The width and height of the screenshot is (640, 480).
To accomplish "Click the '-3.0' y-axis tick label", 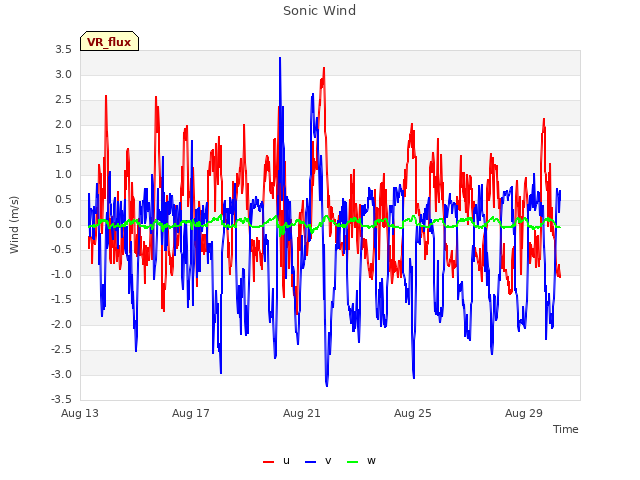I will (x=62, y=375).
